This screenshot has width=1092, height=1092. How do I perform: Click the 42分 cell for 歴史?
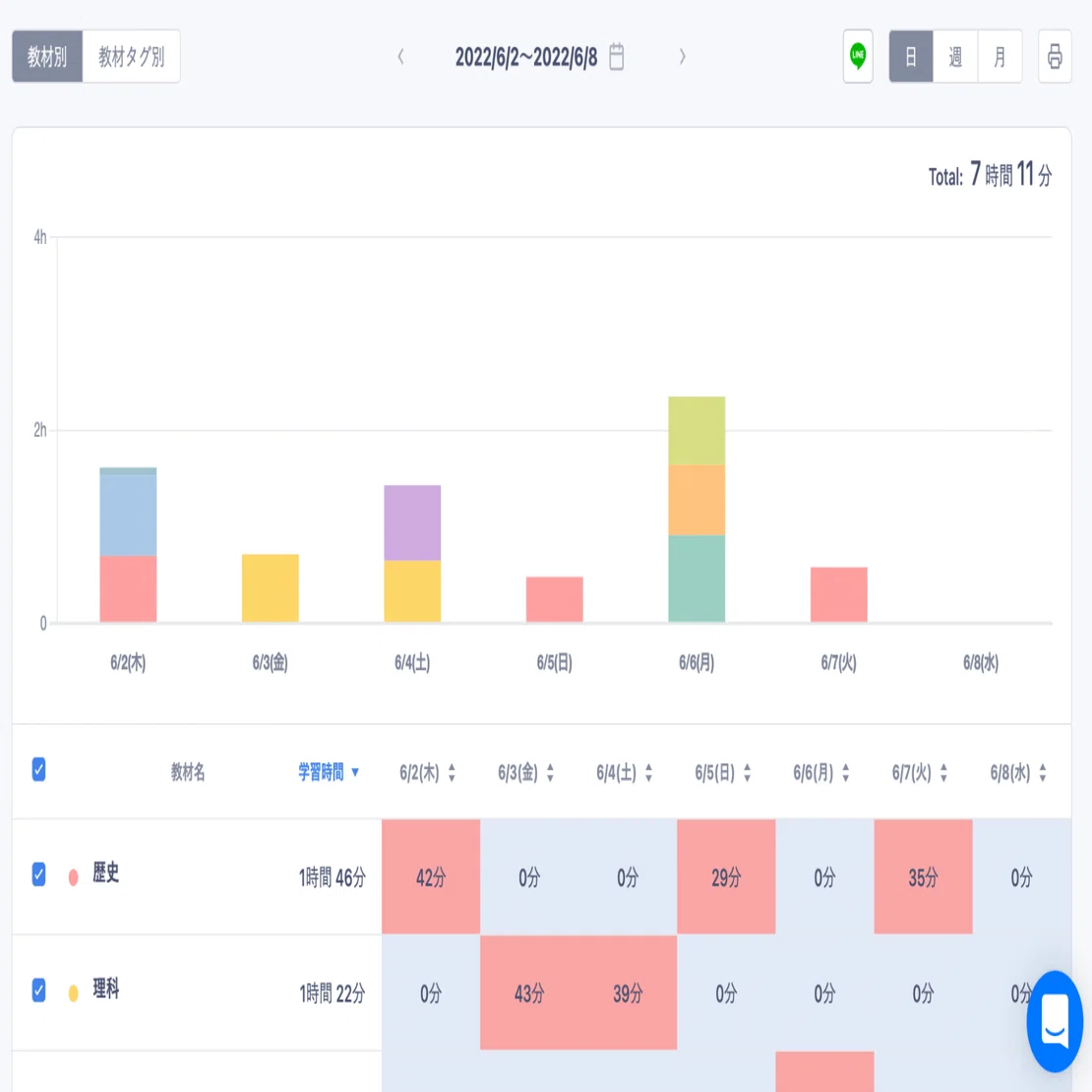click(430, 877)
